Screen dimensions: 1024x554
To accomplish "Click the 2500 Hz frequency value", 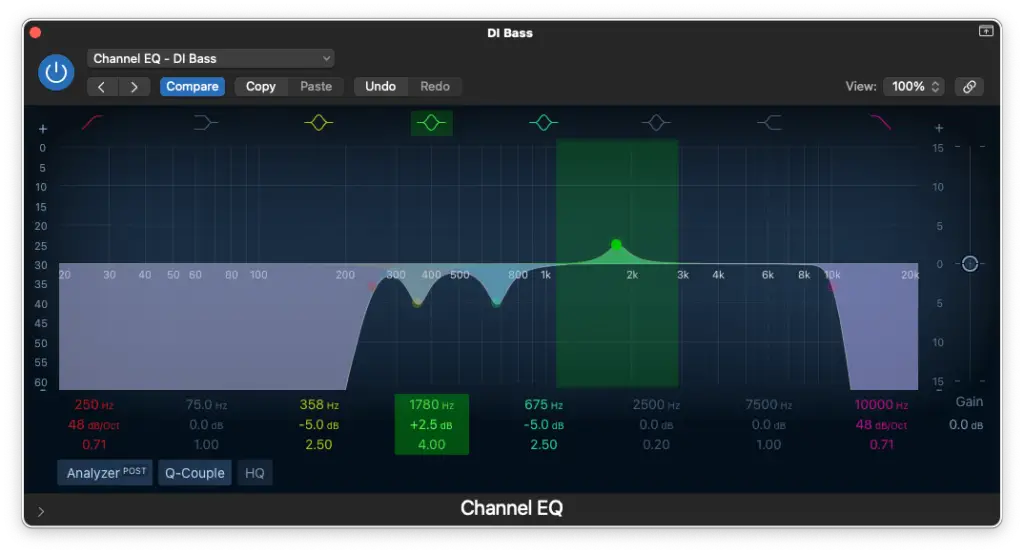I will pos(656,405).
